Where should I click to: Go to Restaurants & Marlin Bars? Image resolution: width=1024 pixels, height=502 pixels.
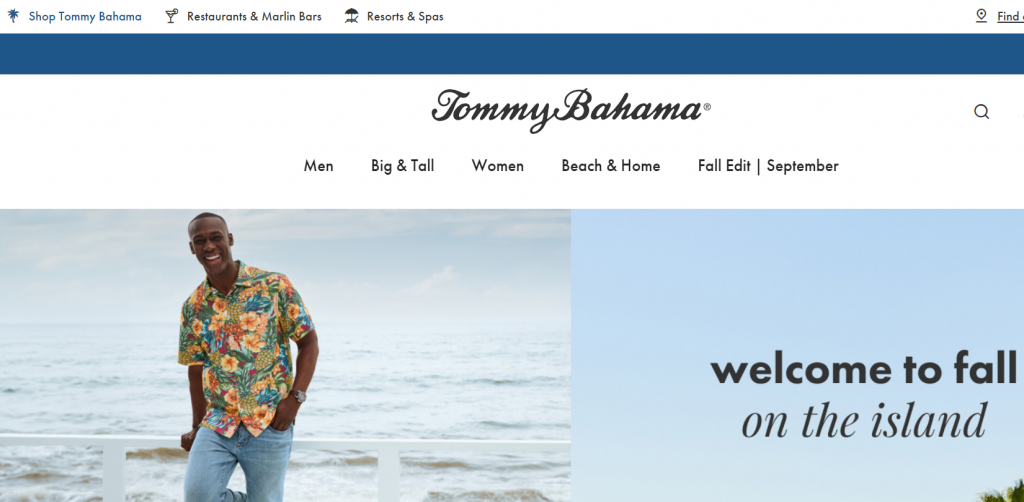pos(254,16)
